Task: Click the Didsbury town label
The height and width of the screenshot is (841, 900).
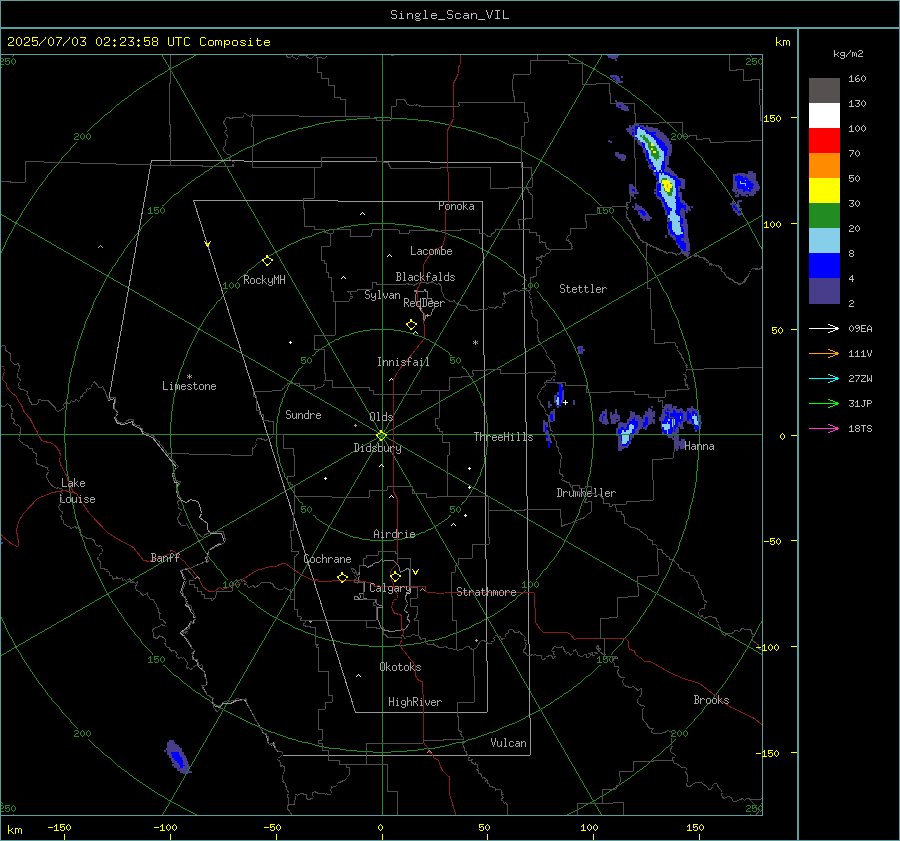Action: click(x=377, y=448)
